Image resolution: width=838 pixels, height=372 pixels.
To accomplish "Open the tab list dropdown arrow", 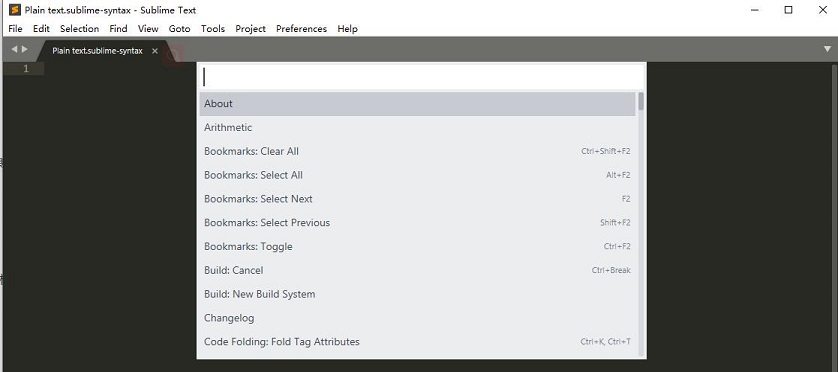I will pos(827,49).
